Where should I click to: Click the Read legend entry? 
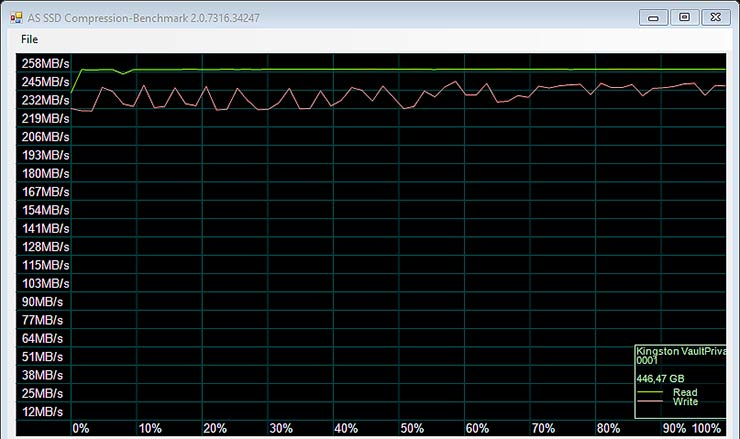coord(685,393)
